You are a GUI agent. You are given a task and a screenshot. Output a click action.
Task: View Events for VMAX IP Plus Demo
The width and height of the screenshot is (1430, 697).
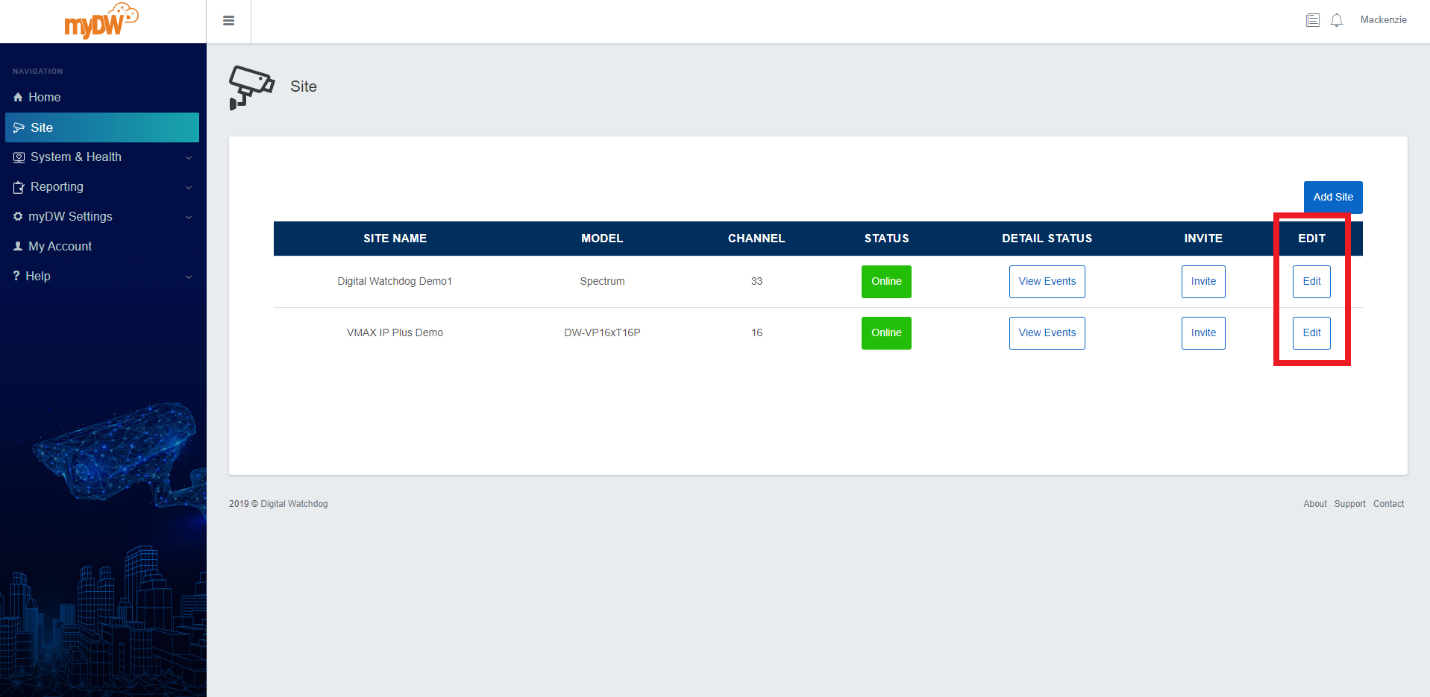(x=1047, y=332)
